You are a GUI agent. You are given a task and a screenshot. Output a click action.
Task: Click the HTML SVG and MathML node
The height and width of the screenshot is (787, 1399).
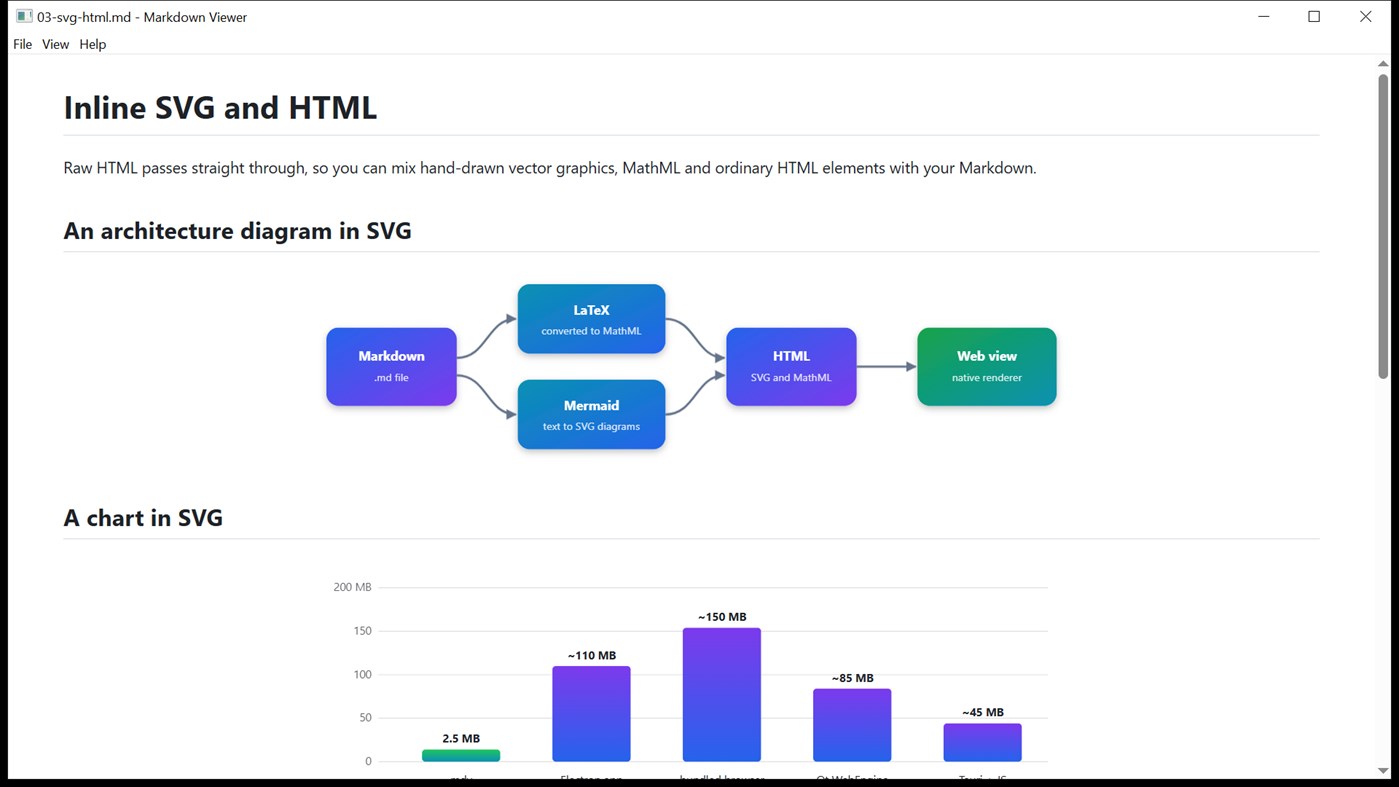pyautogui.click(x=791, y=367)
